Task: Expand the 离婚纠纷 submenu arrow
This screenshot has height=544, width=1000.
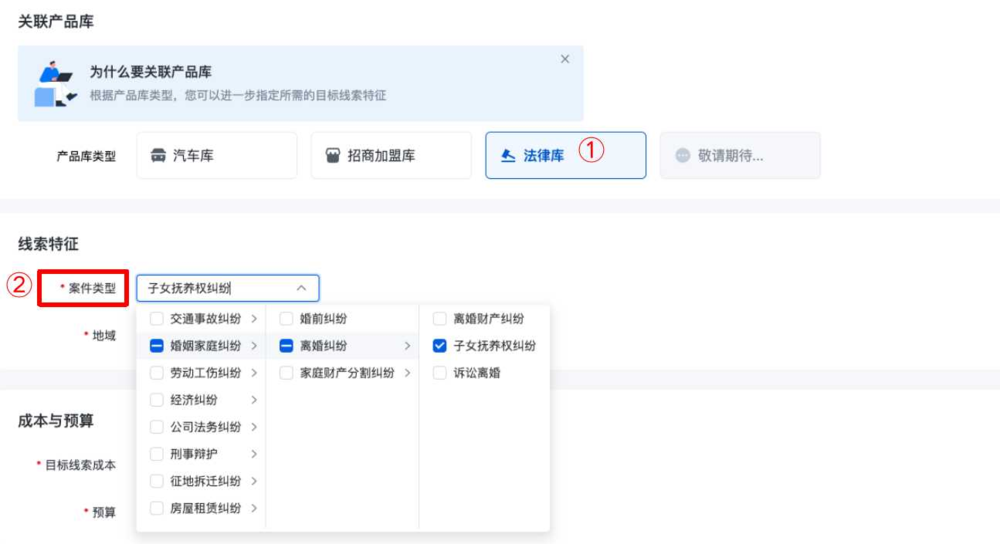Action: [x=407, y=346]
